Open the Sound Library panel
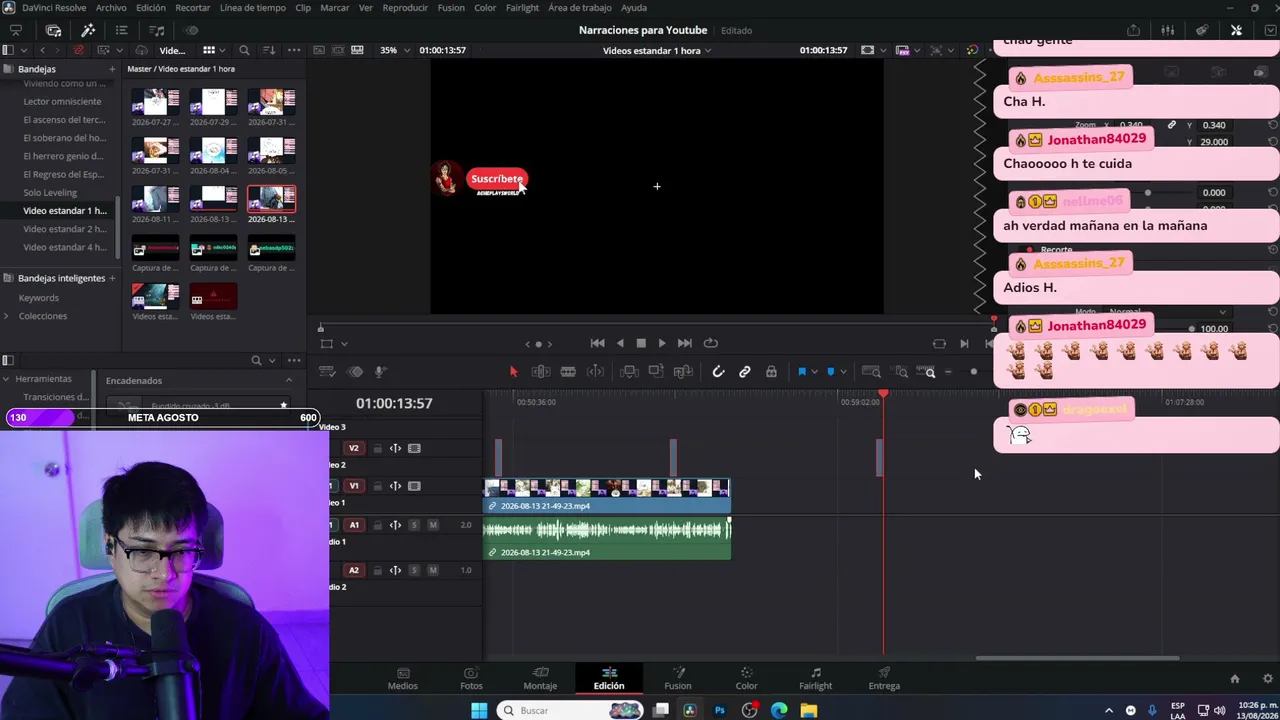The width and height of the screenshot is (1280, 720). click(157, 30)
